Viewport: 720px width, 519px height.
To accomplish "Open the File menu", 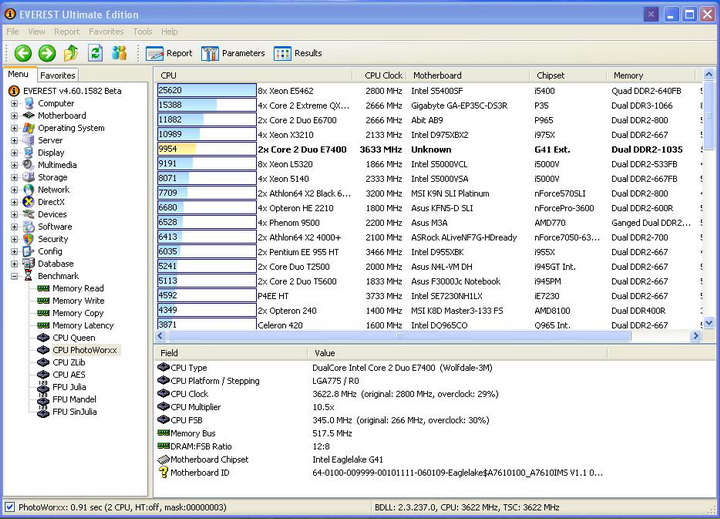I will [13, 32].
